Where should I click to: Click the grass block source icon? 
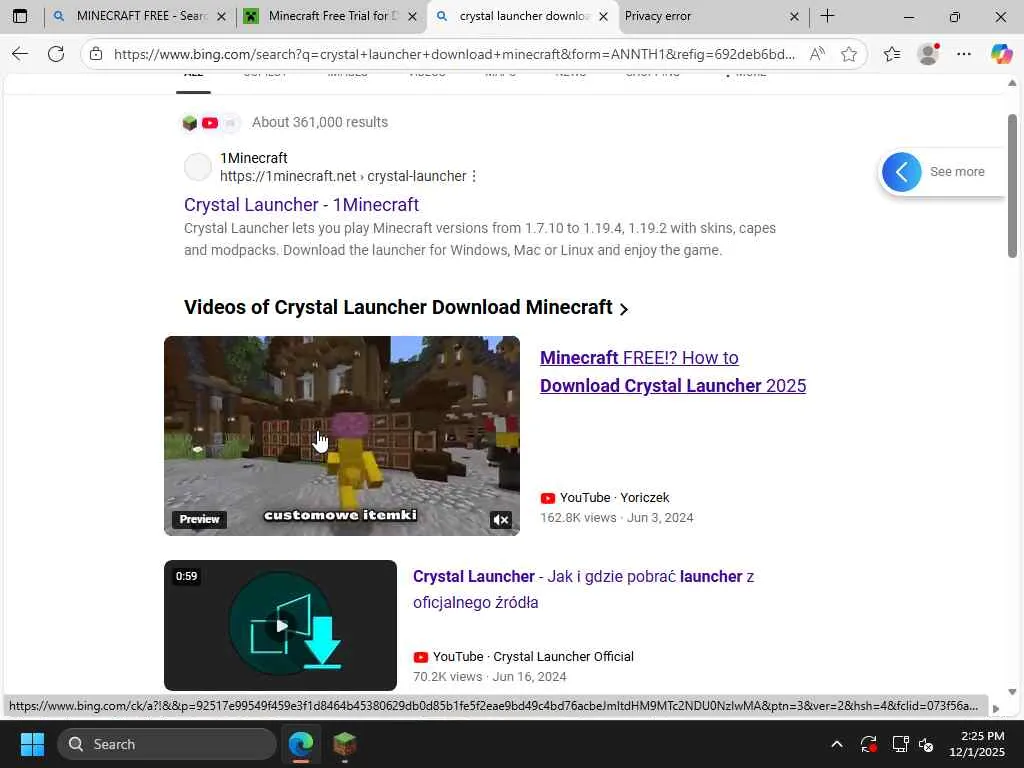[189, 123]
